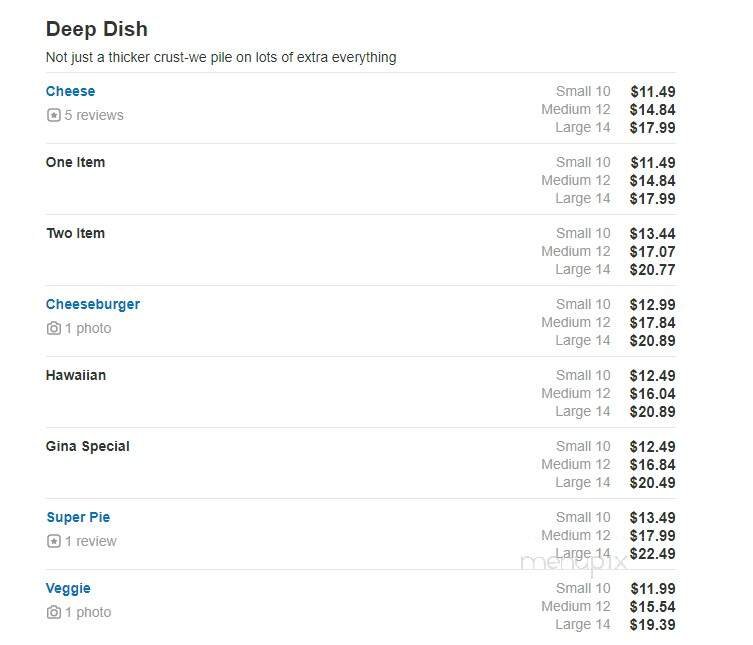
Task: Read the 1 review for Super Pie
Action: 91,541
